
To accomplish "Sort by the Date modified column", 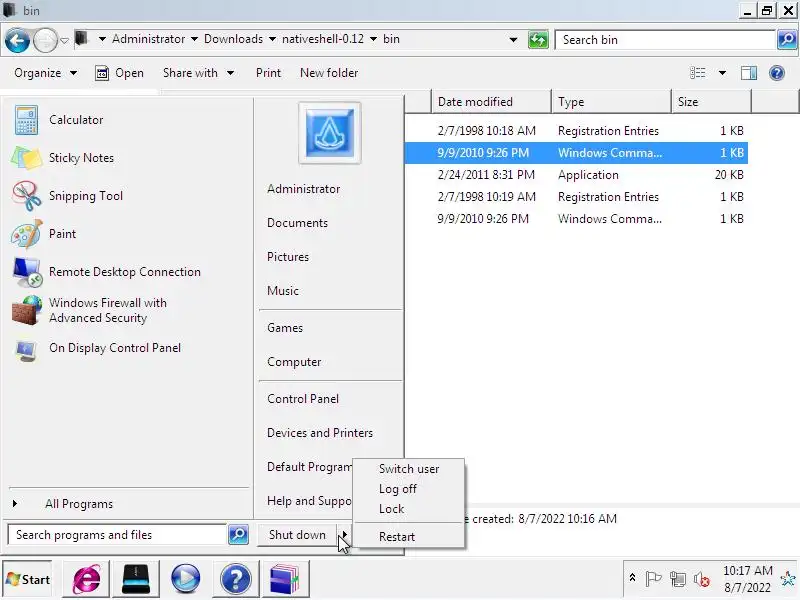I will point(491,102).
